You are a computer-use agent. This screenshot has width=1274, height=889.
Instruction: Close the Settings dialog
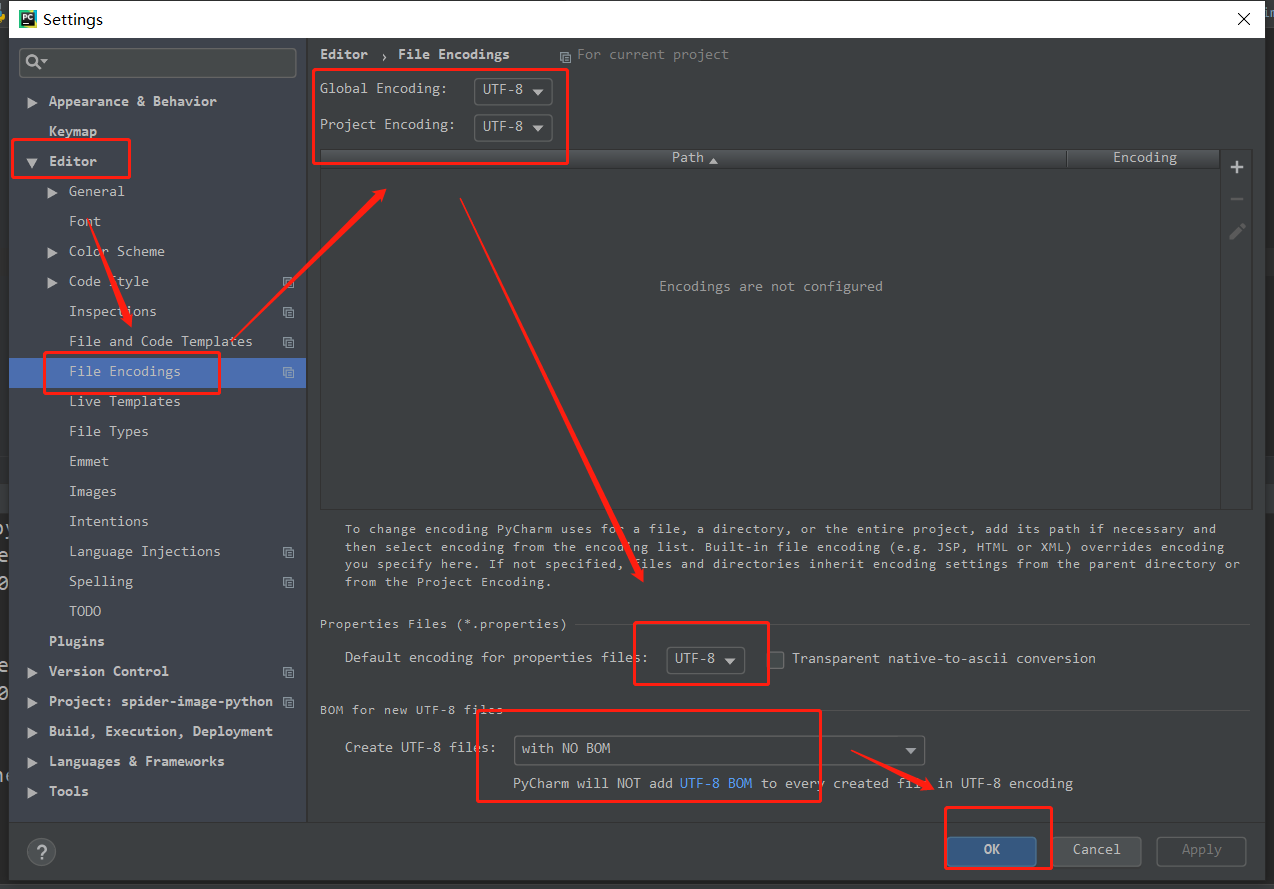(x=1244, y=19)
